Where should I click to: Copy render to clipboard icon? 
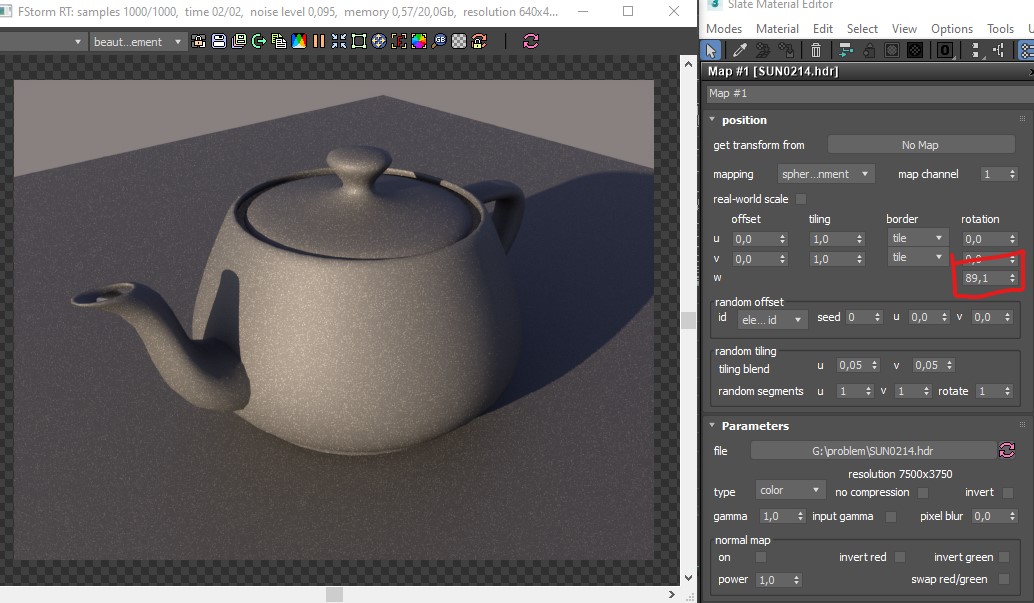click(x=279, y=42)
